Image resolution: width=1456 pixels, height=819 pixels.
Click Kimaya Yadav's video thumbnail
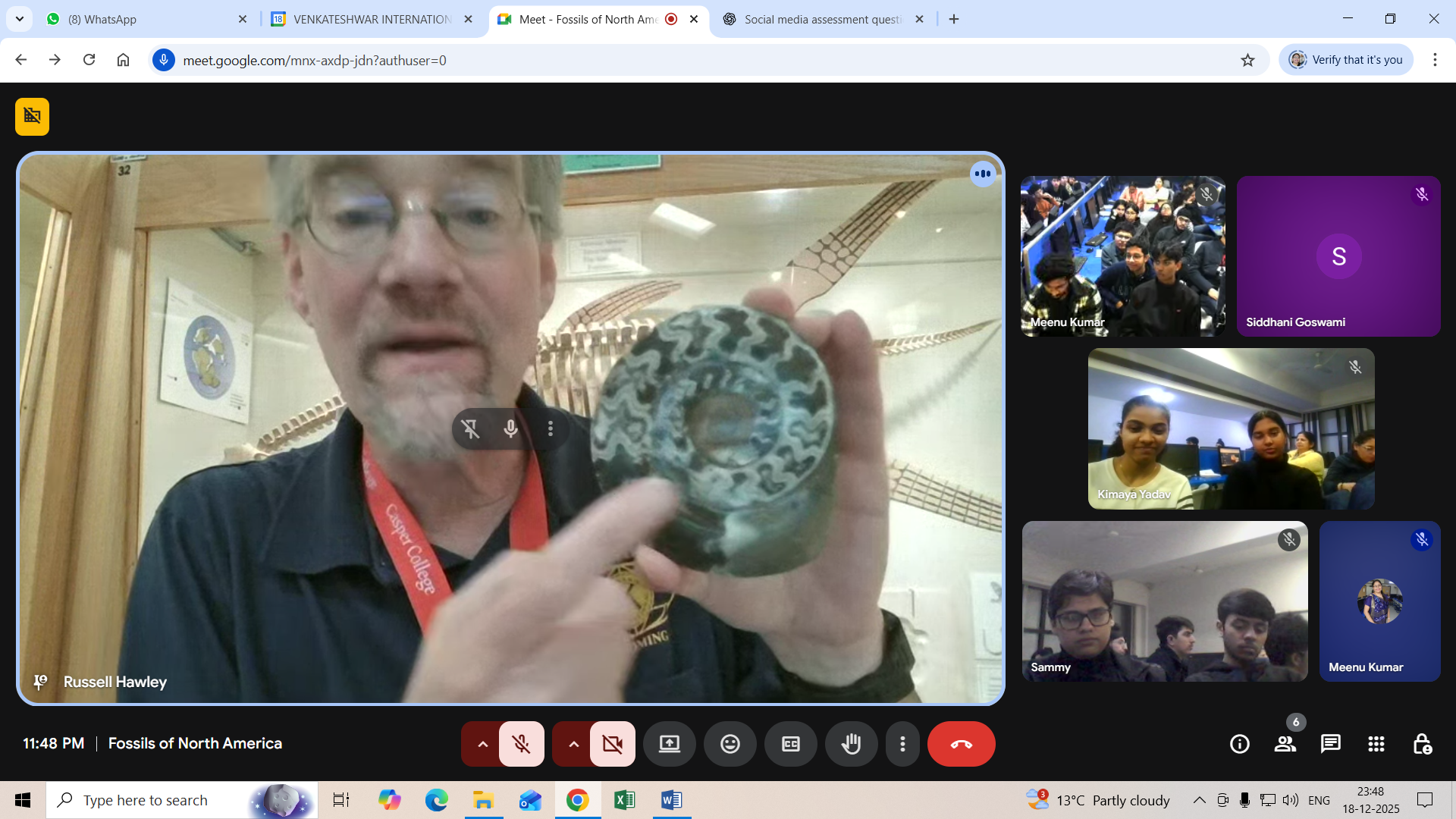pos(1231,428)
